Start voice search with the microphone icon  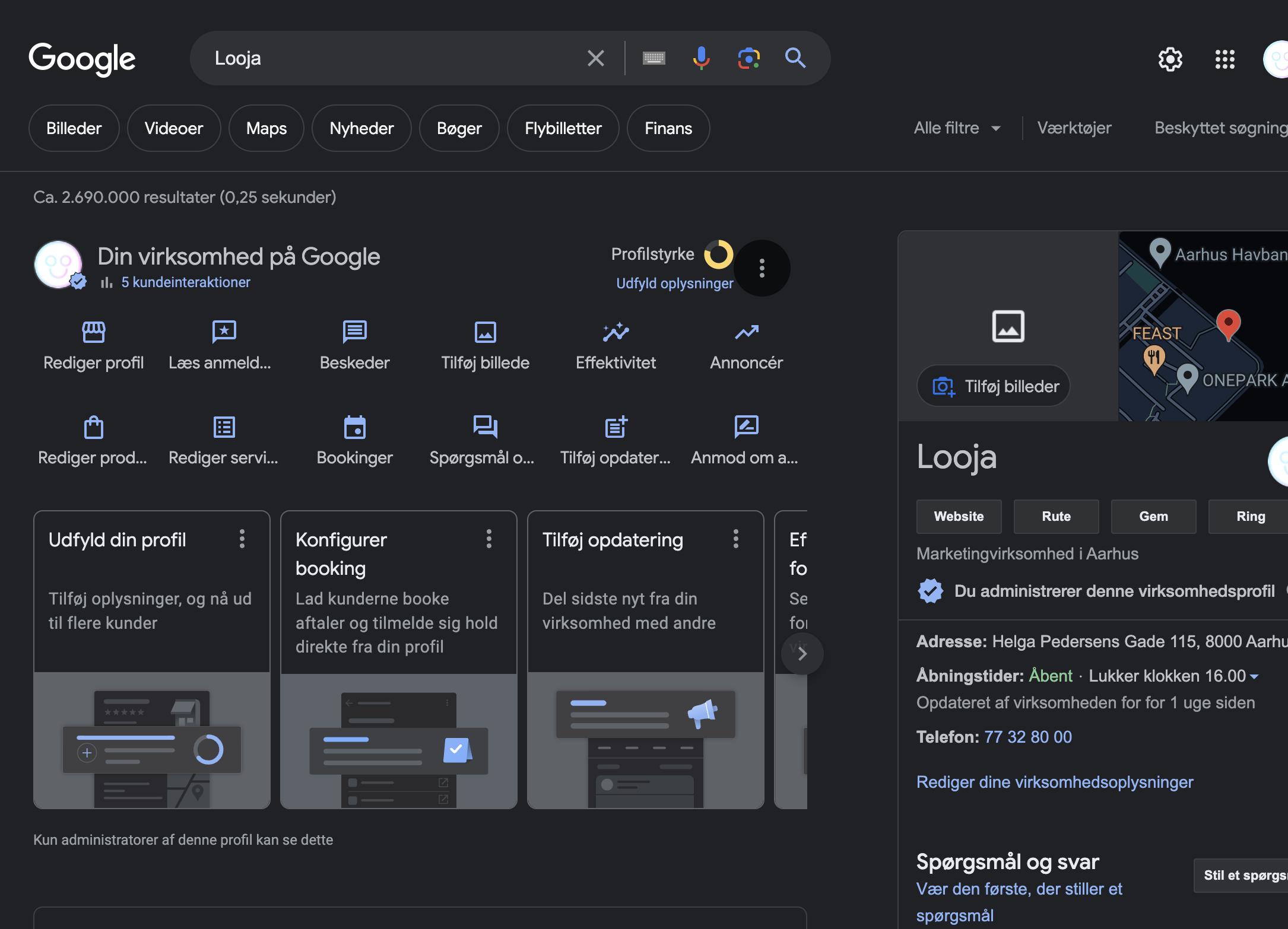[701, 58]
